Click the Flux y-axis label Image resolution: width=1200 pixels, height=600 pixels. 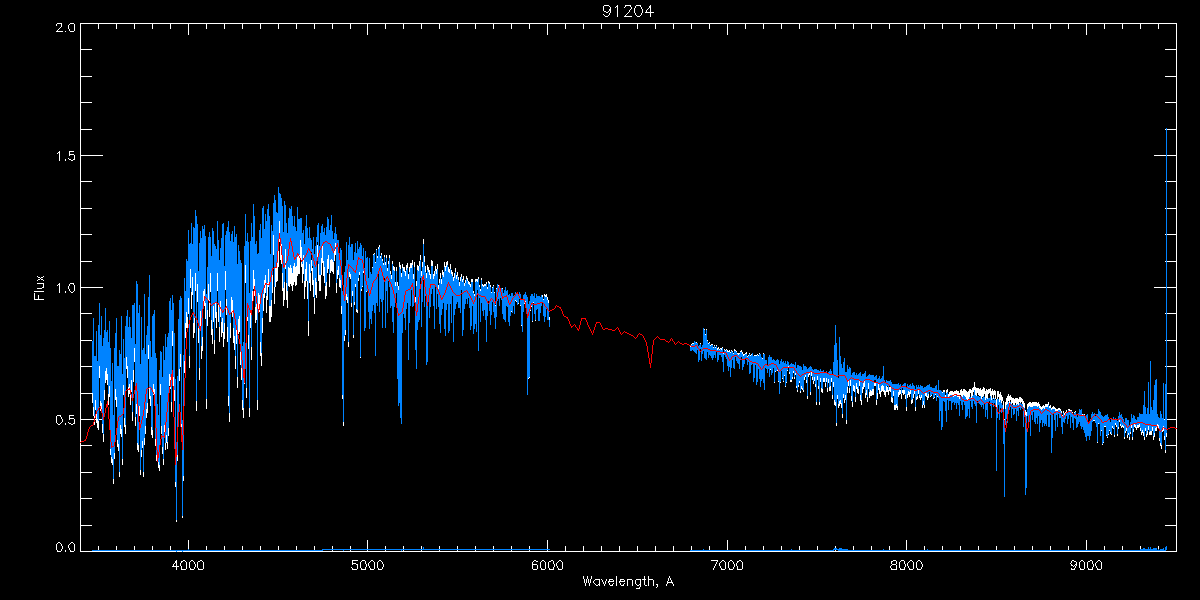[40, 287]
